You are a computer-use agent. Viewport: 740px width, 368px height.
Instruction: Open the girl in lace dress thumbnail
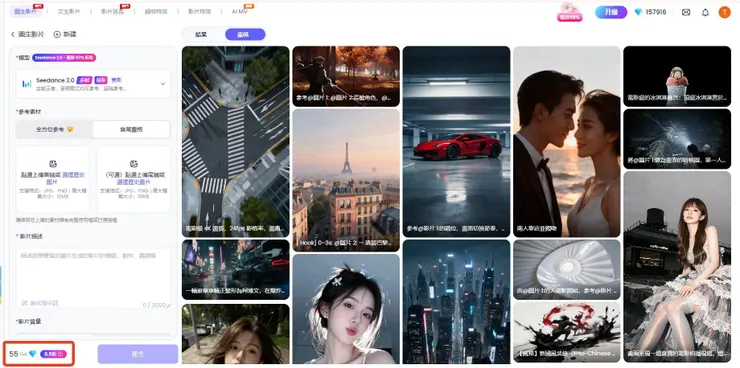[677, 267]
